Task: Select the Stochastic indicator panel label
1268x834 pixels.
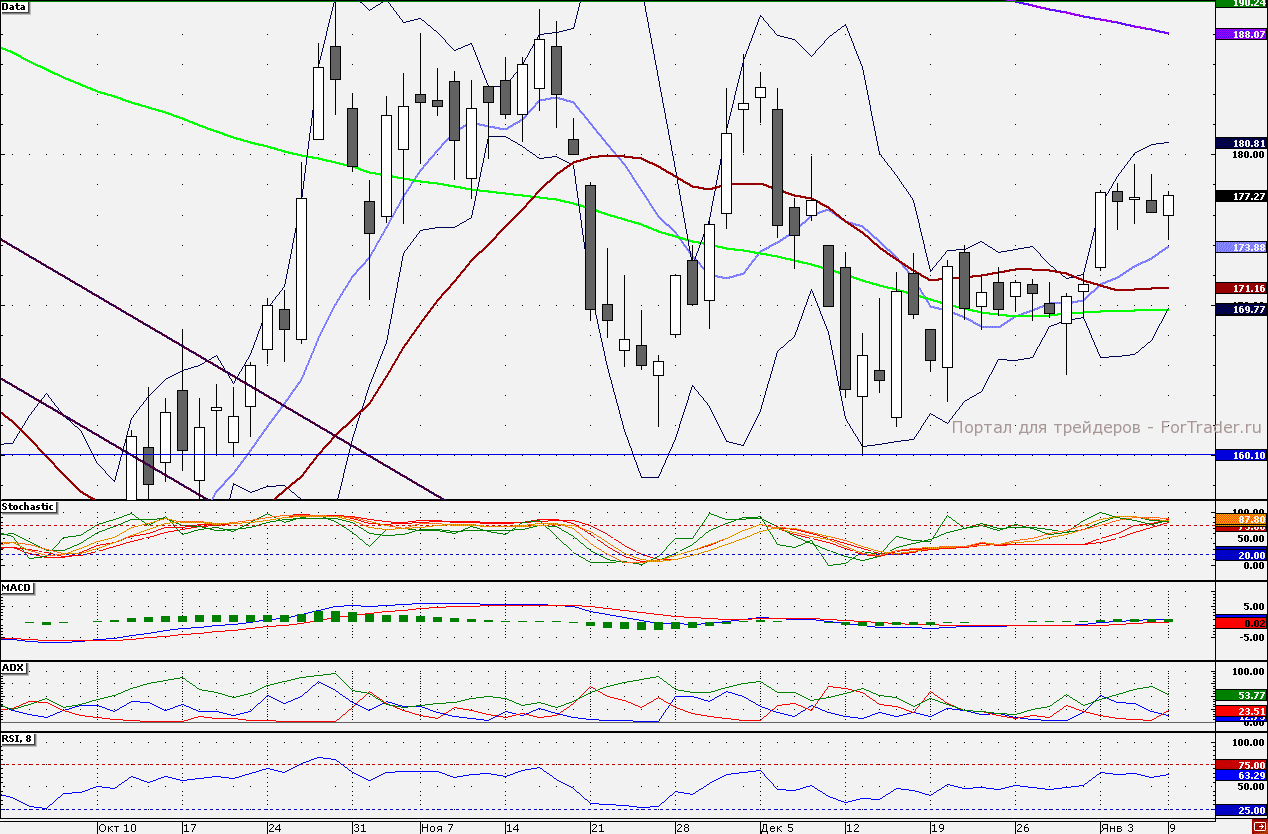Action: (x=28, y=507)
